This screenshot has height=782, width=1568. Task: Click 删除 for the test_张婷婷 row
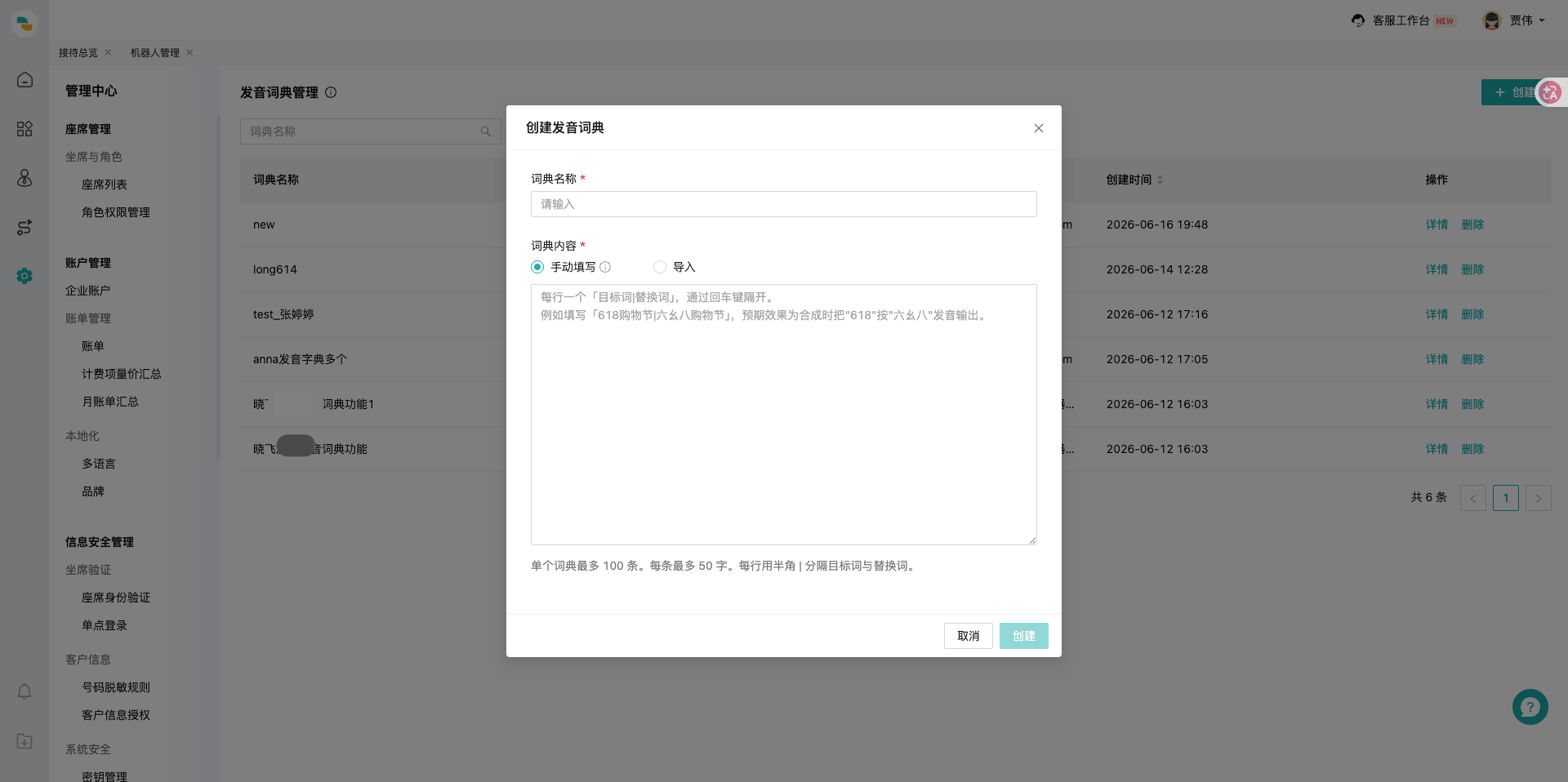pyautogui.click(x=1472, y=314)
